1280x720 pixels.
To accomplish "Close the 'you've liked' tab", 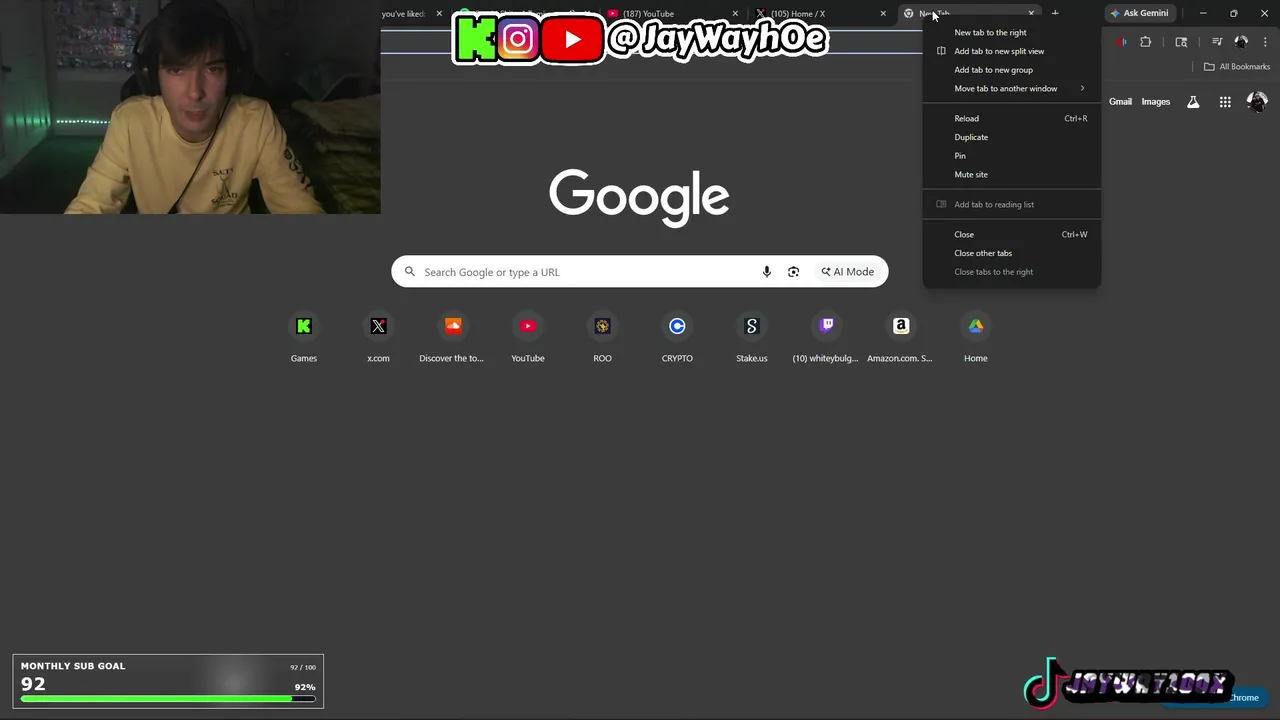I will click(x=439, y=14).
